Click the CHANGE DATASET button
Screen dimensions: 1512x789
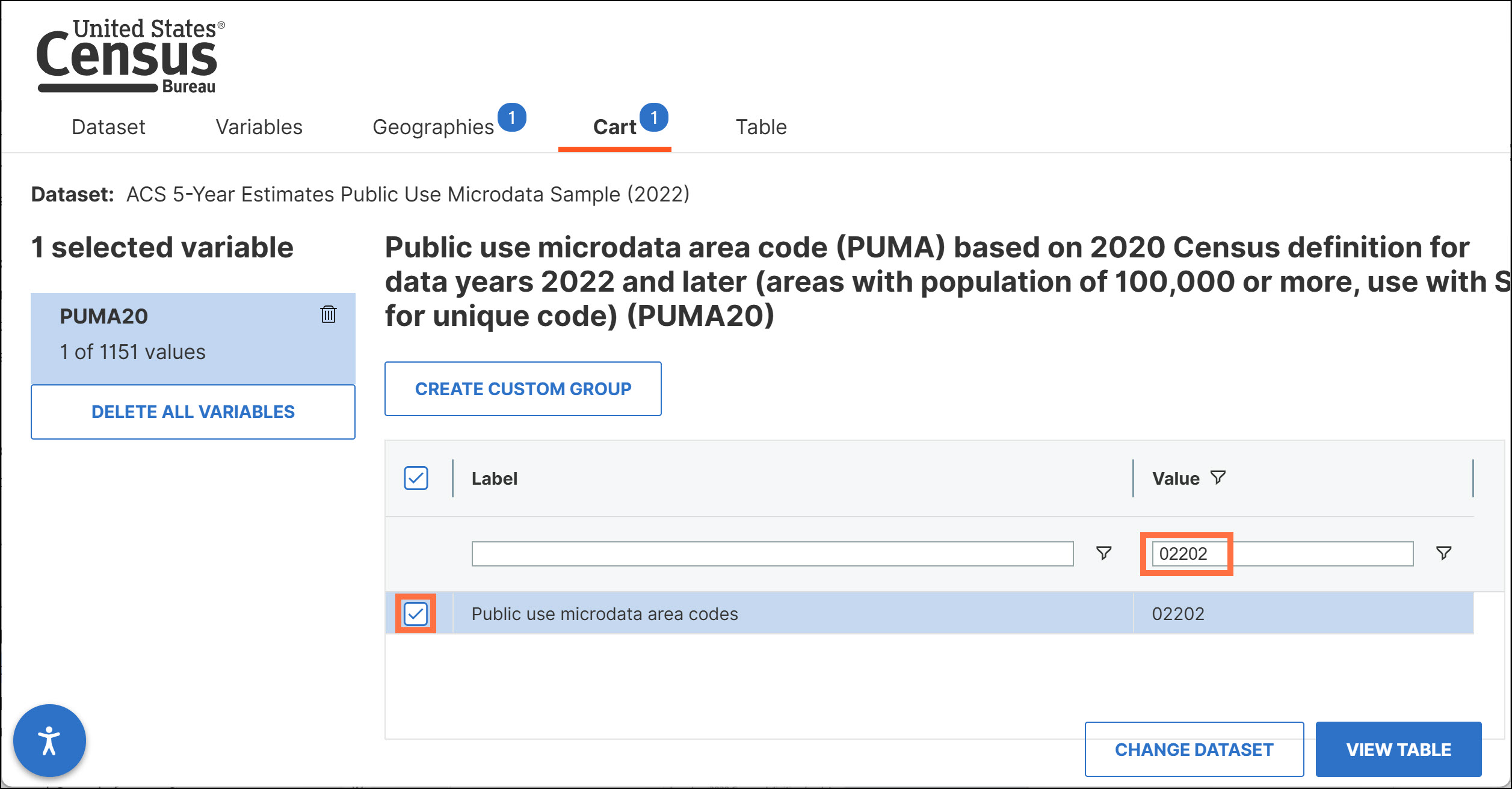[1194, 749]
